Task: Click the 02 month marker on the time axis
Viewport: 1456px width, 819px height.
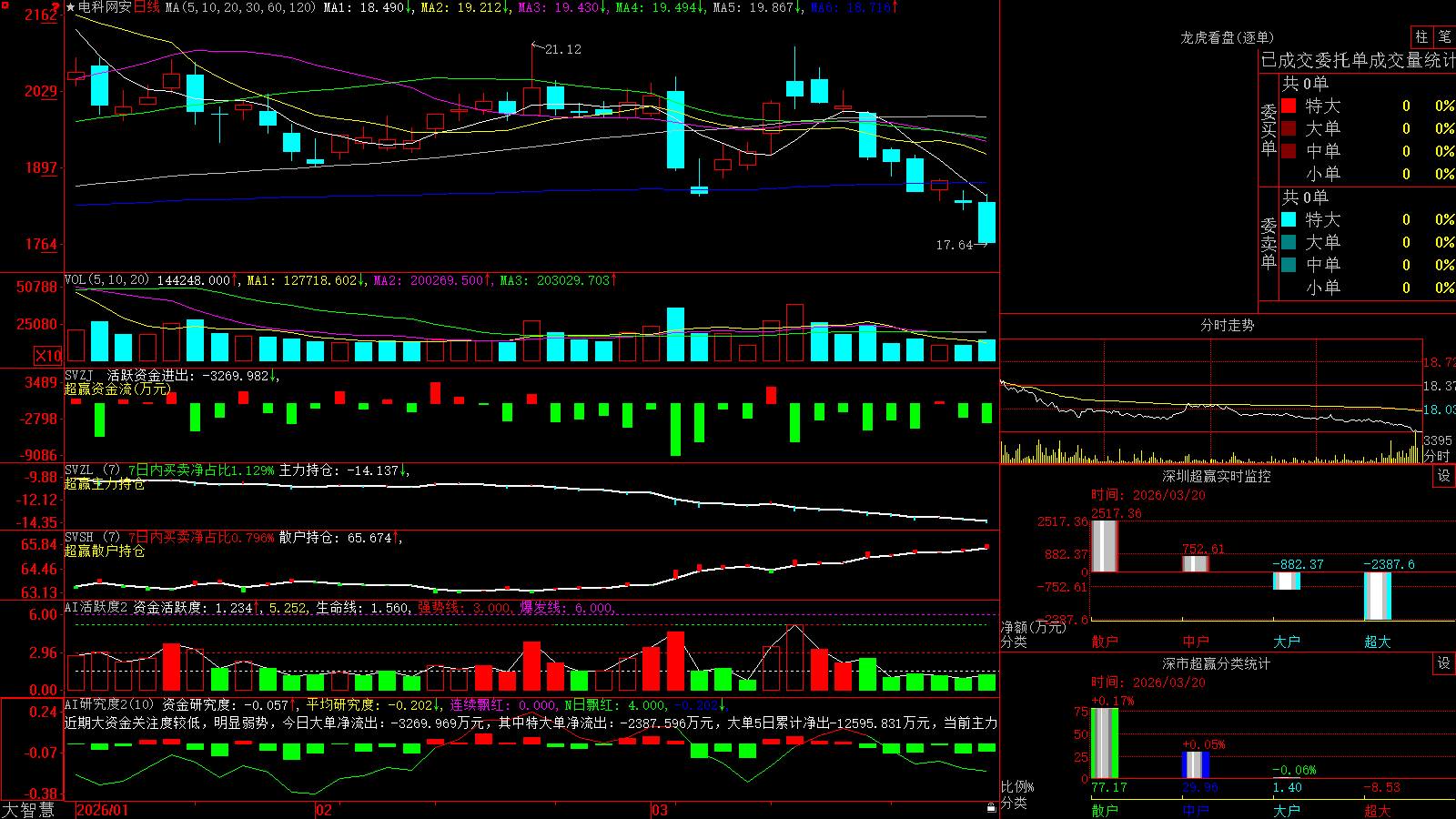Action: pos(324,810)
